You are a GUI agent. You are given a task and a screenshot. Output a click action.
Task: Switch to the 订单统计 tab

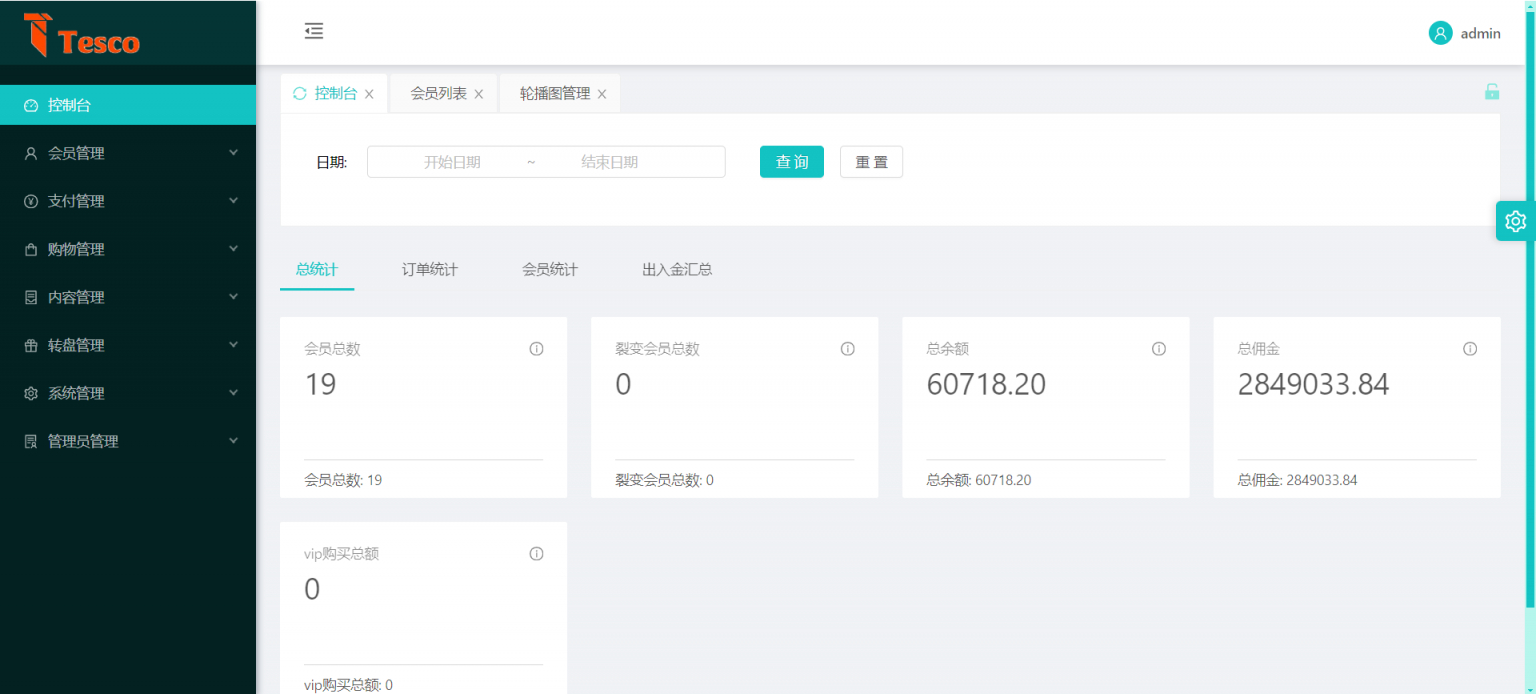[430, 268]
